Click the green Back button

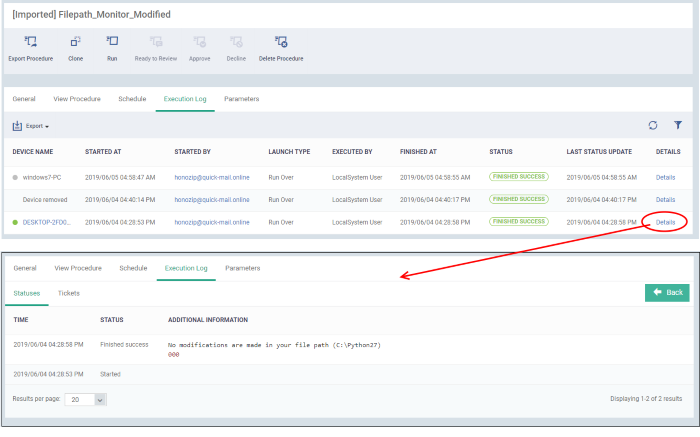667,293
